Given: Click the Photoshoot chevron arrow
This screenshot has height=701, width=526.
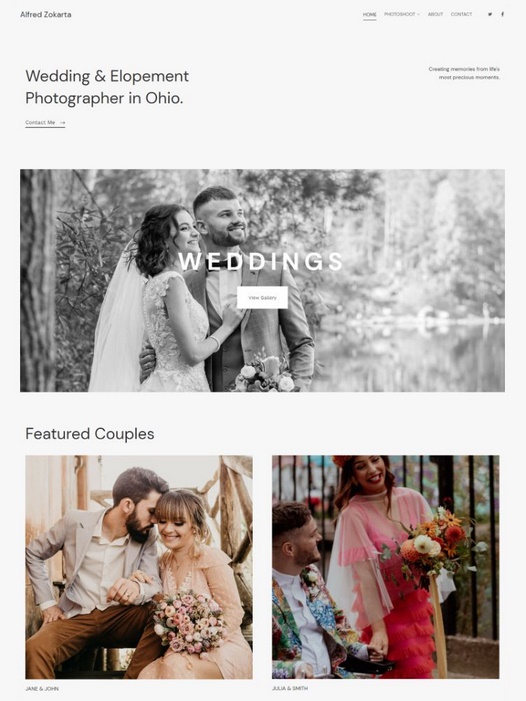Looking at the screenshot, I should tap(418, 15).
